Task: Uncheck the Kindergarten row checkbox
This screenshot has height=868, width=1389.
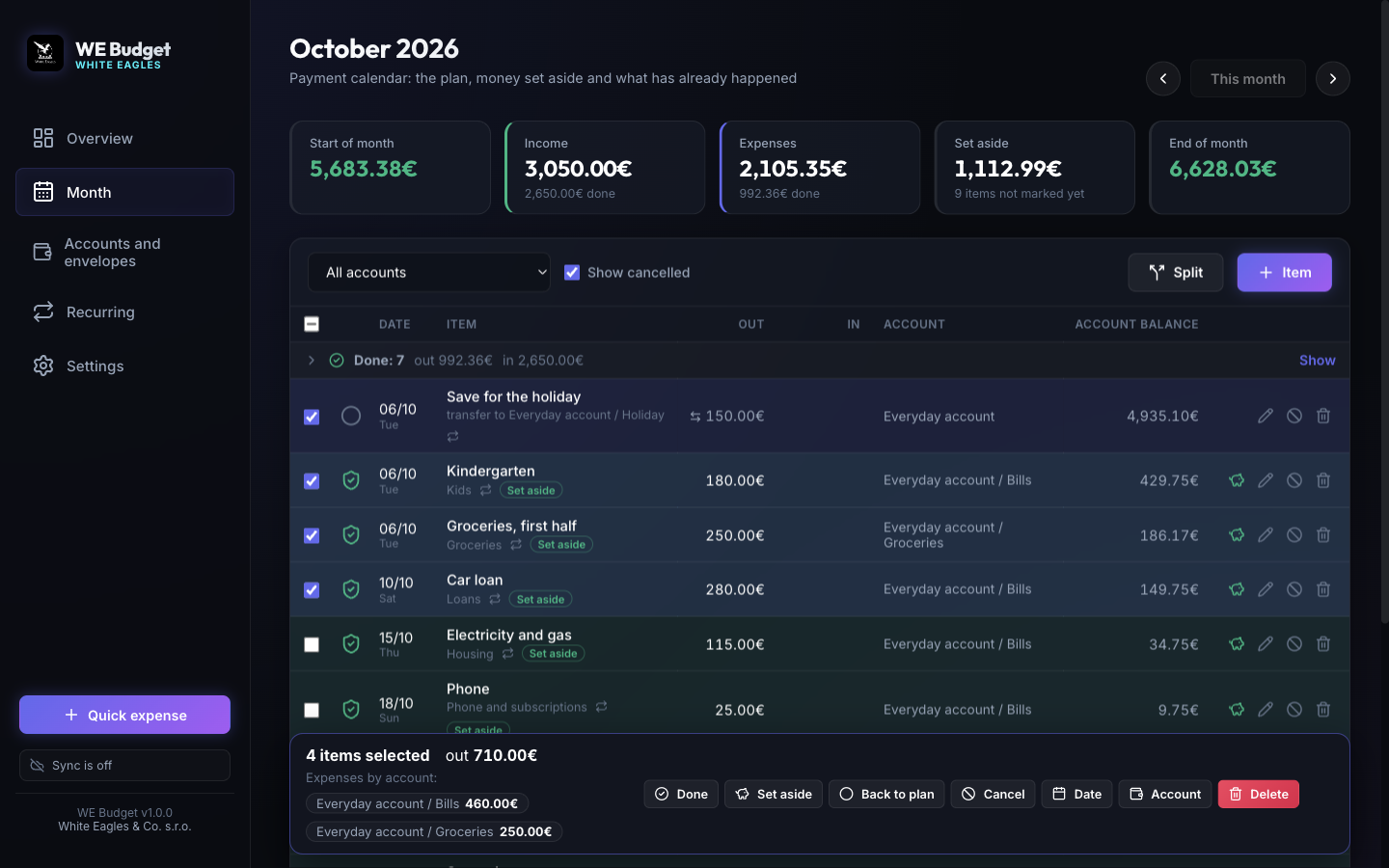Action: (x=312, y=480)
